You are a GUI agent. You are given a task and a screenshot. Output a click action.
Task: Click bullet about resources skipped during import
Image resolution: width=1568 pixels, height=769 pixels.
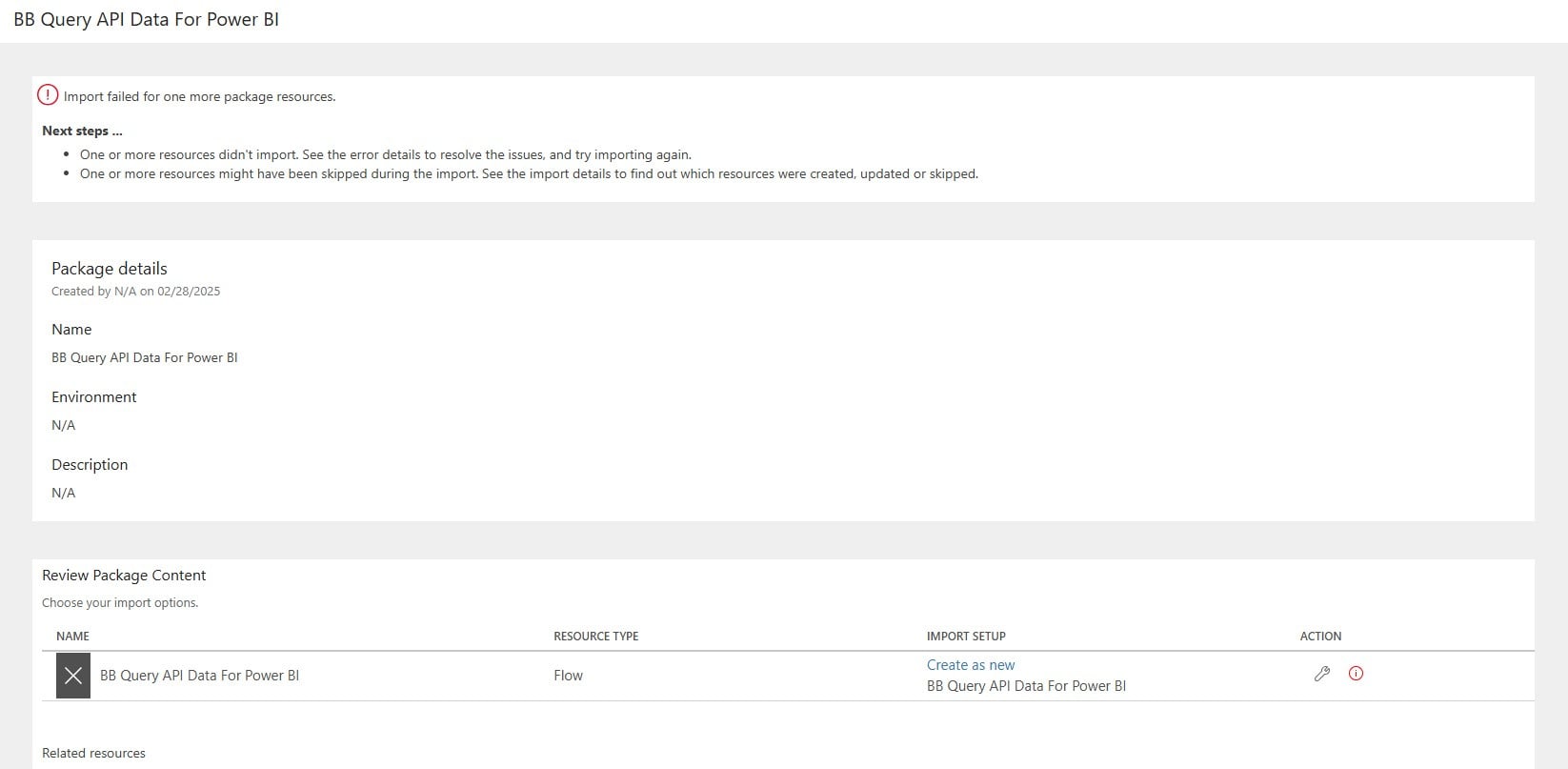click(529, 173)
